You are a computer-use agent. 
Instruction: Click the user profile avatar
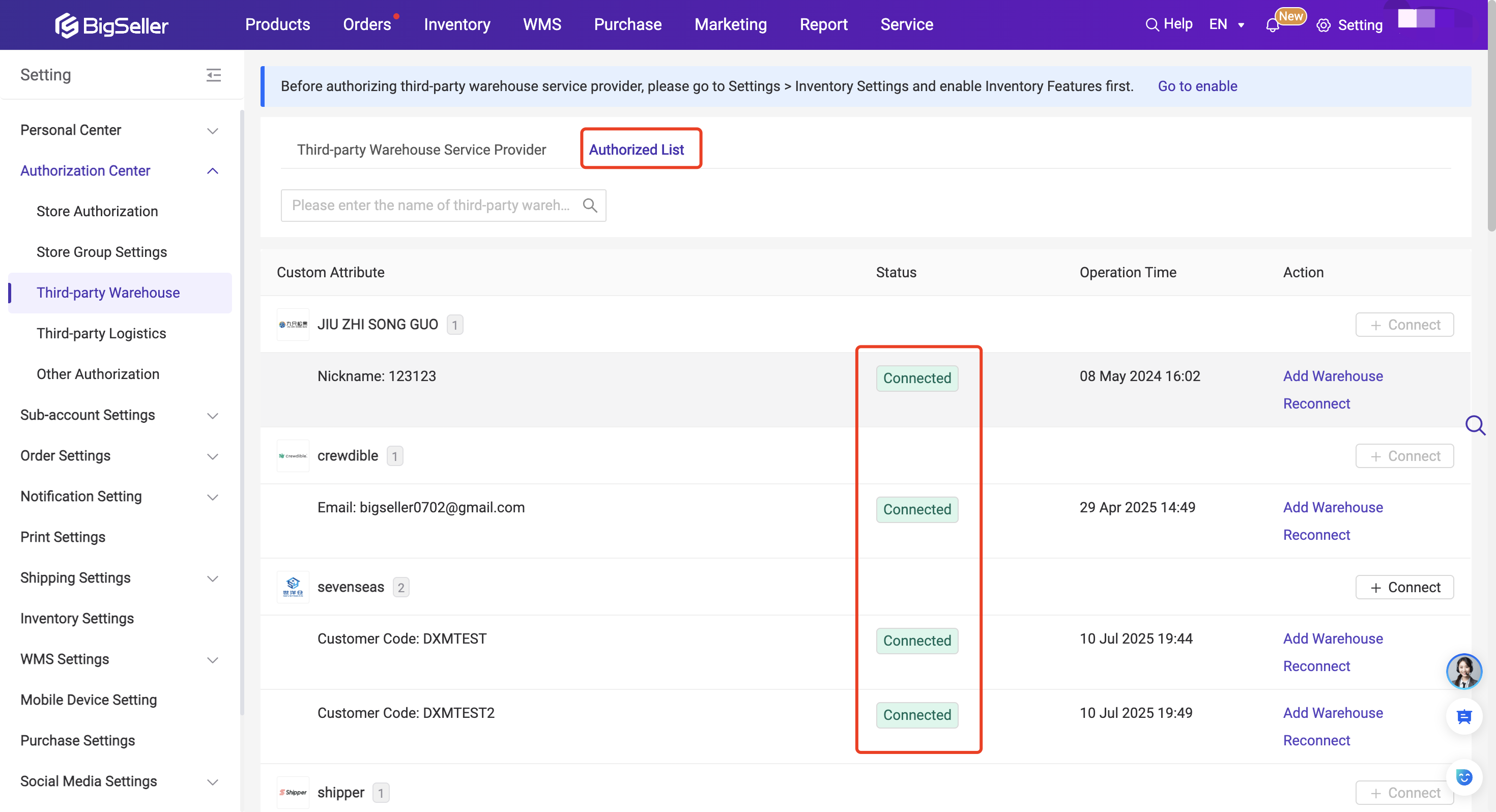(1417, 19)
